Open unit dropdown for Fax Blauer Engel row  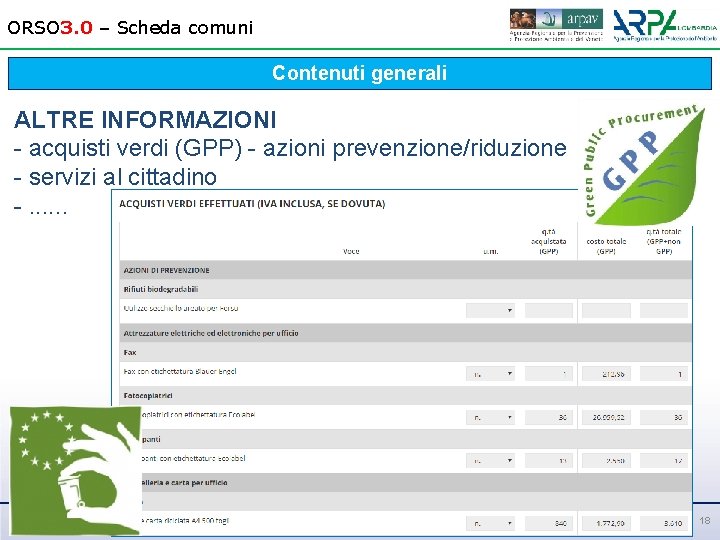[x=490, y=374]
